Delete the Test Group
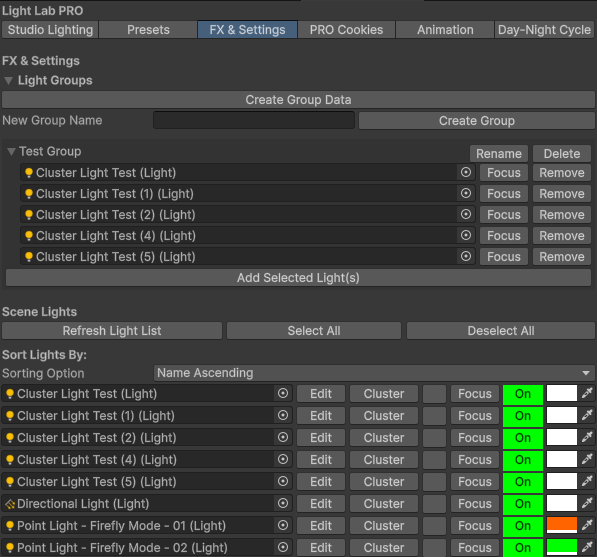This screenshot has width=597, height=557. point(562,154)
